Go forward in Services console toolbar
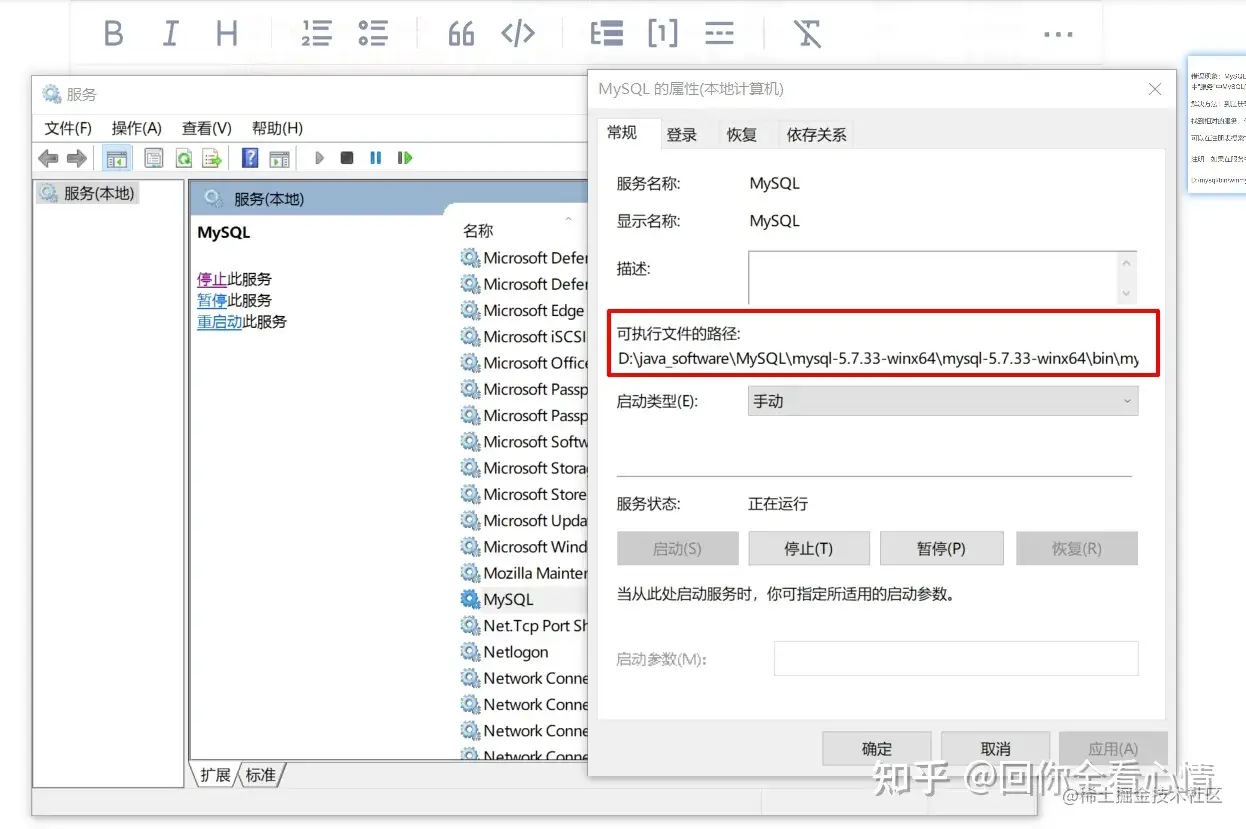 coord(76,158)
